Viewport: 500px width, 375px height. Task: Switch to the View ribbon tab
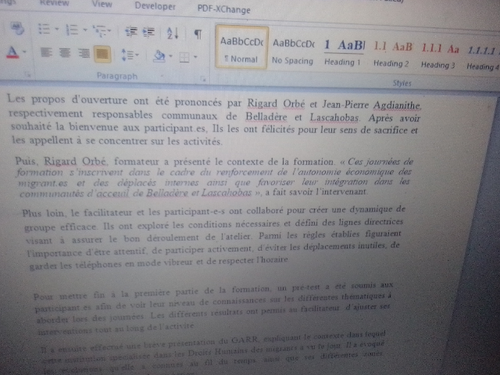[102, 4]
